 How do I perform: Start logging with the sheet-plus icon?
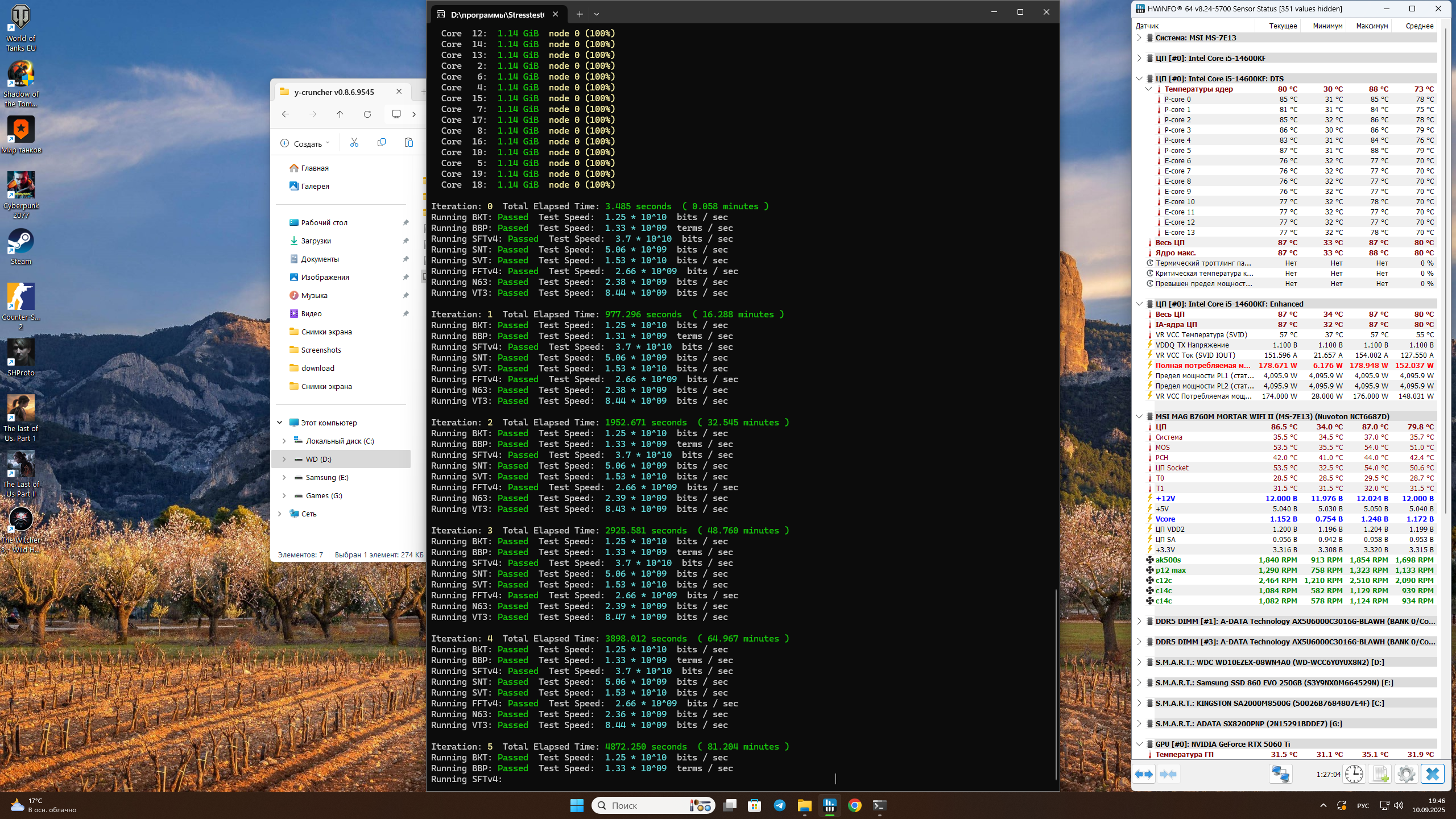pyautogui.click(x=1380, y=774)
